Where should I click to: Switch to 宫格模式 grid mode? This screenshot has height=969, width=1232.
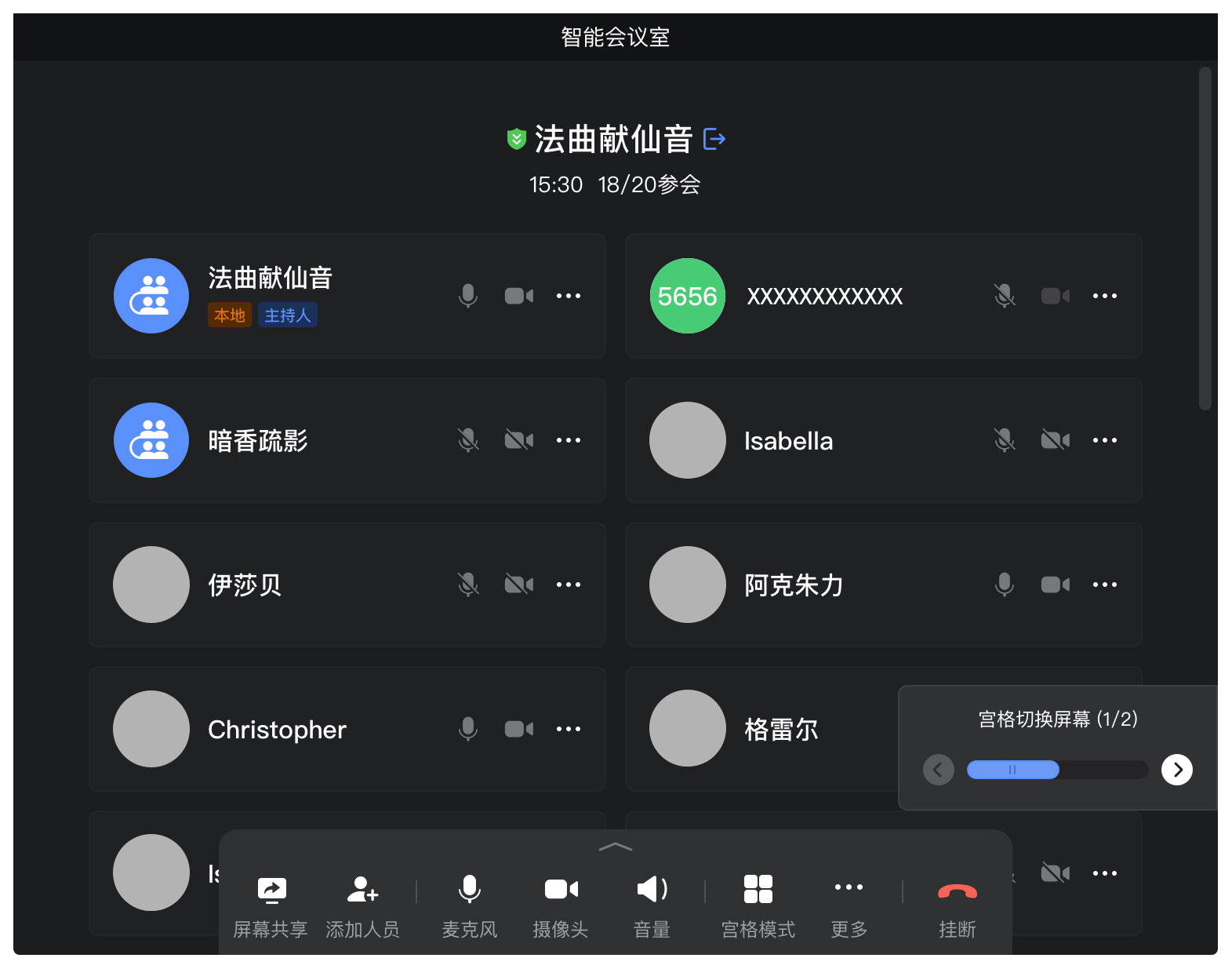pos(758,906)
